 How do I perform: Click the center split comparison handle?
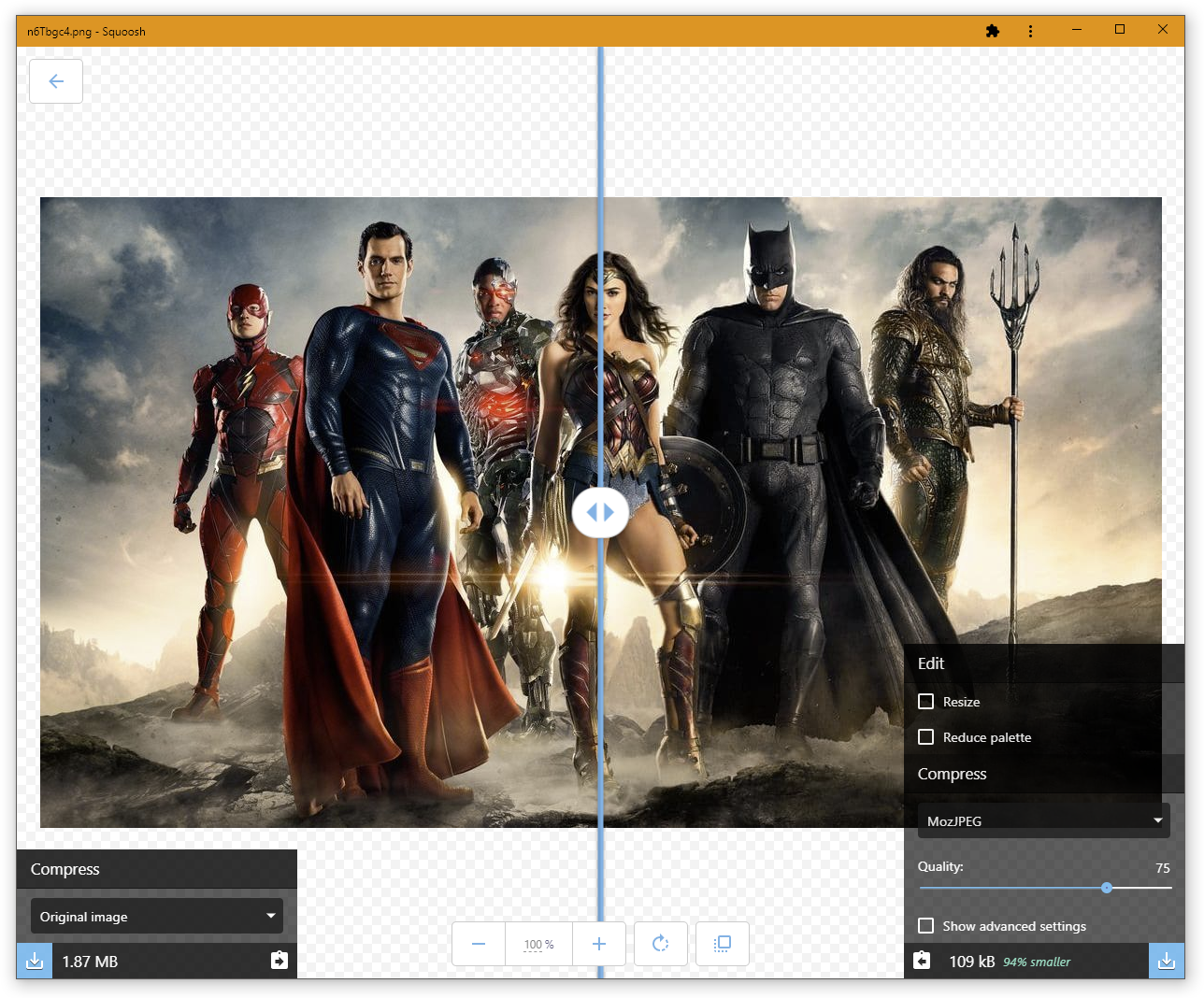pyautogui.click(x=600, y=512)
